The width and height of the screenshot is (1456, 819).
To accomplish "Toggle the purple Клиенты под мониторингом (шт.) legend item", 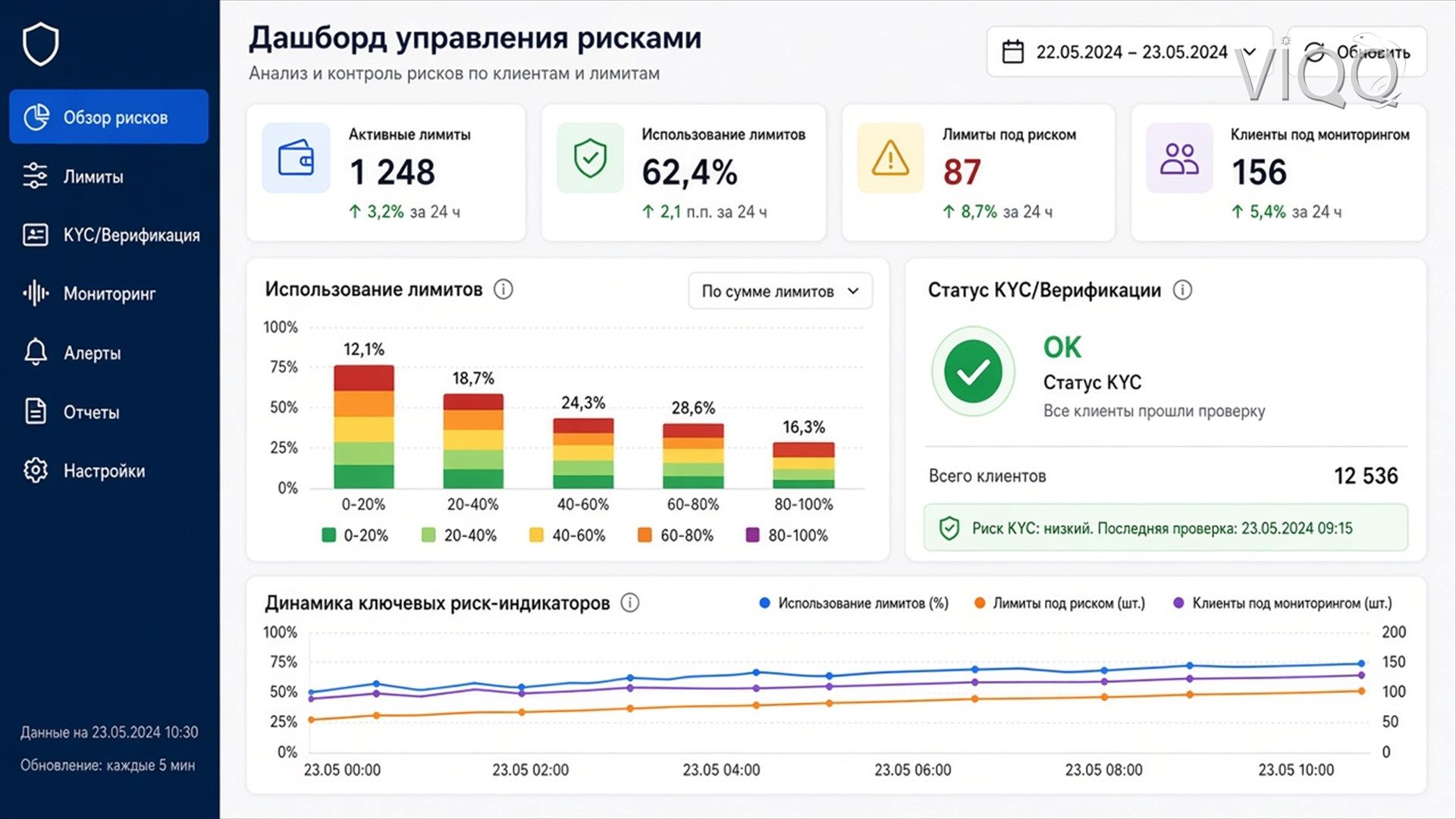I will pos(1282,604).
